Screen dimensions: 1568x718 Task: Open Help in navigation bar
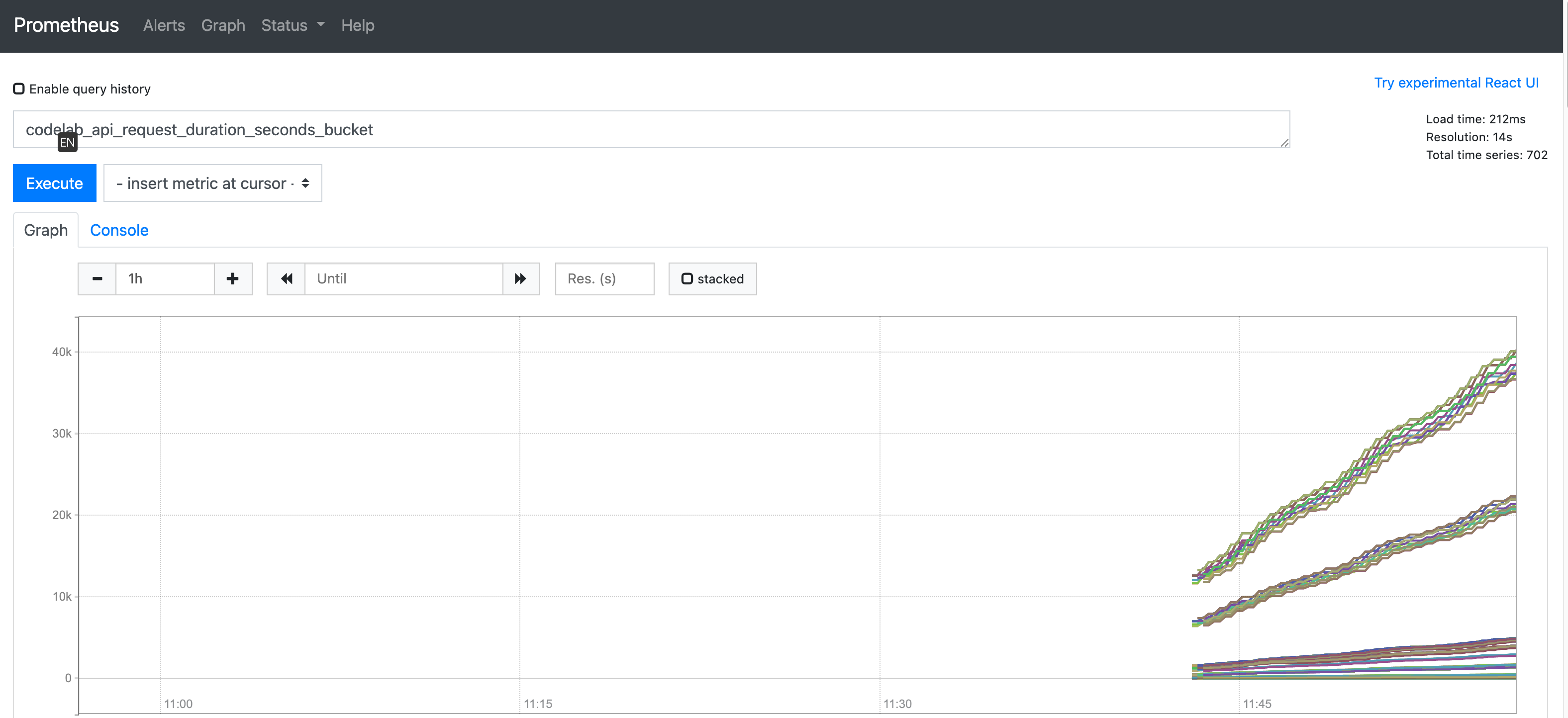tap(357, 25)
